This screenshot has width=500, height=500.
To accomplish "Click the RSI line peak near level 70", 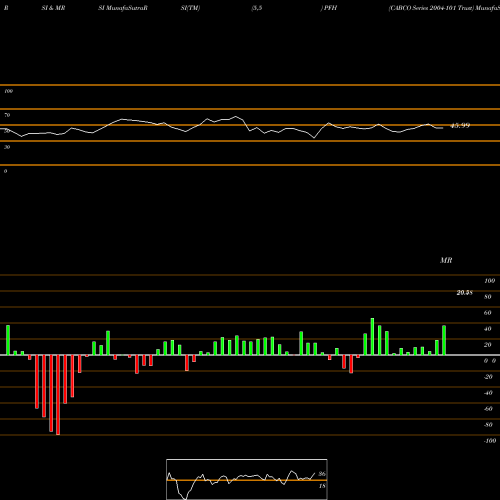I will (236, 116).
